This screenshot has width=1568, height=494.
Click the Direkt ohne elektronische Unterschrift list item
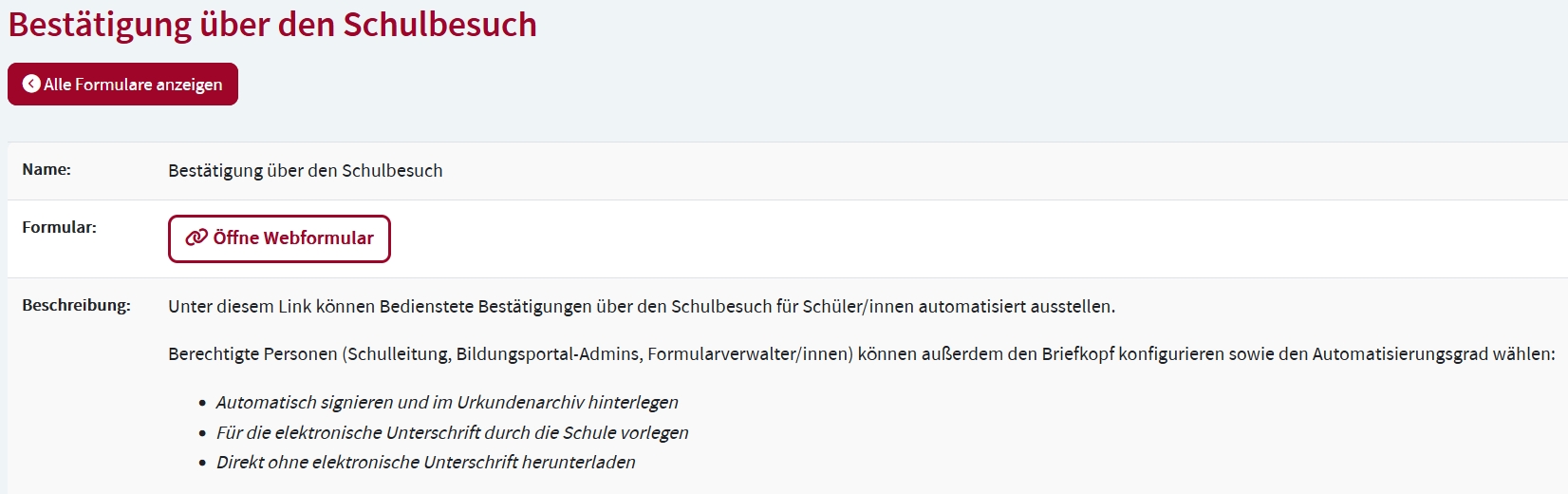[x=425, y=463]
